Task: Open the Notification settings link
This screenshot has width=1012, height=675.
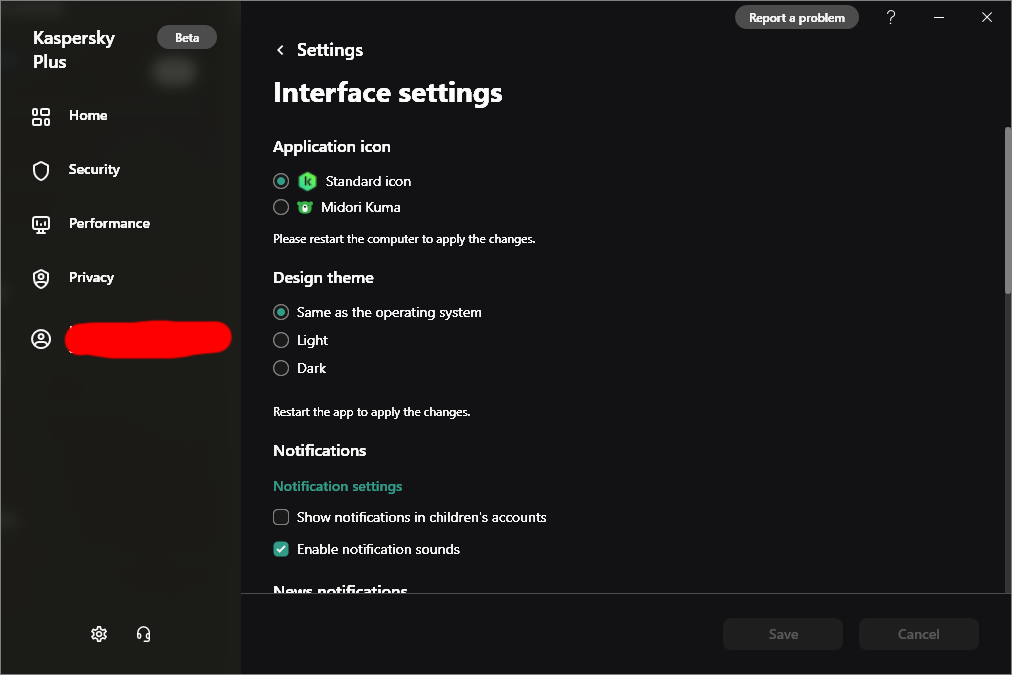Action: (338, 486)
